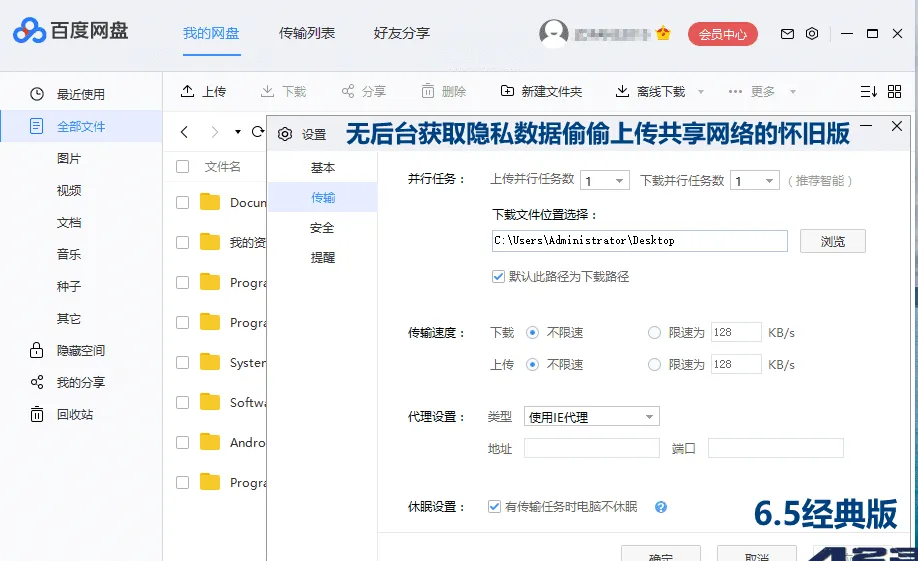Image resolution: width=918 pixels, height=561 pixels.
Task: Open download parallel tasks dropdown
Action: [755, 180]
